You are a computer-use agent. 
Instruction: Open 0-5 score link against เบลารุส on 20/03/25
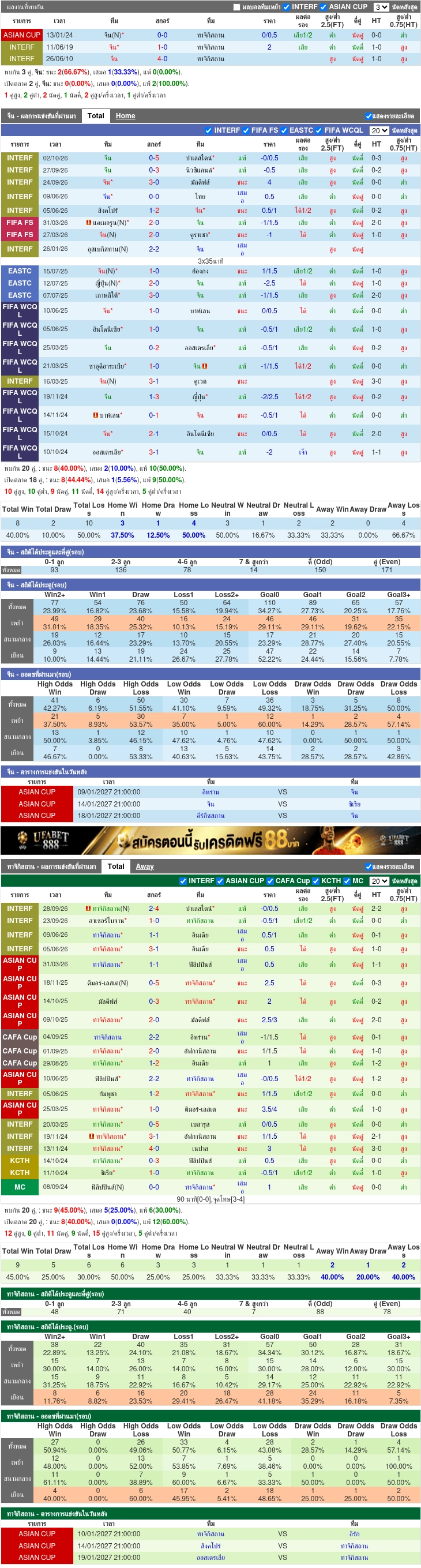click(154, 1124)
